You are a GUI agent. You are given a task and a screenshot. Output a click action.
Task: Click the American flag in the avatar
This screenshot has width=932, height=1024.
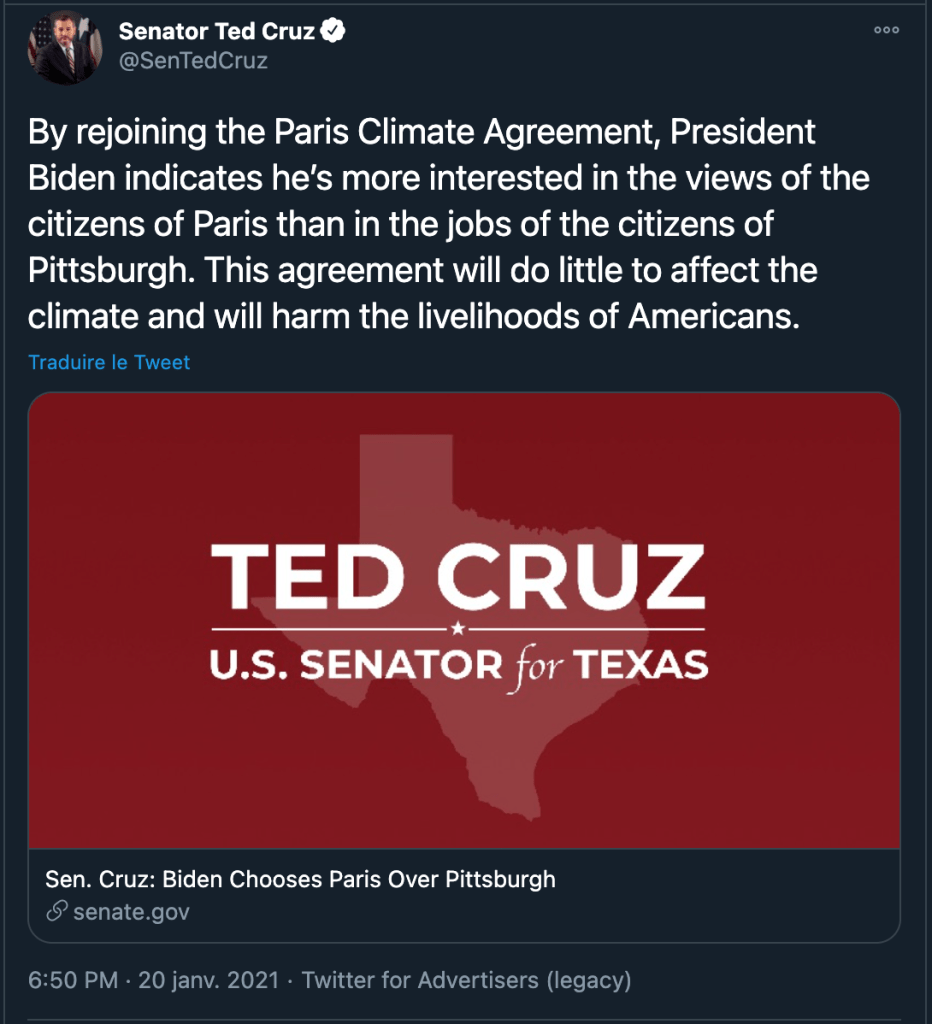tap(42, 40)
